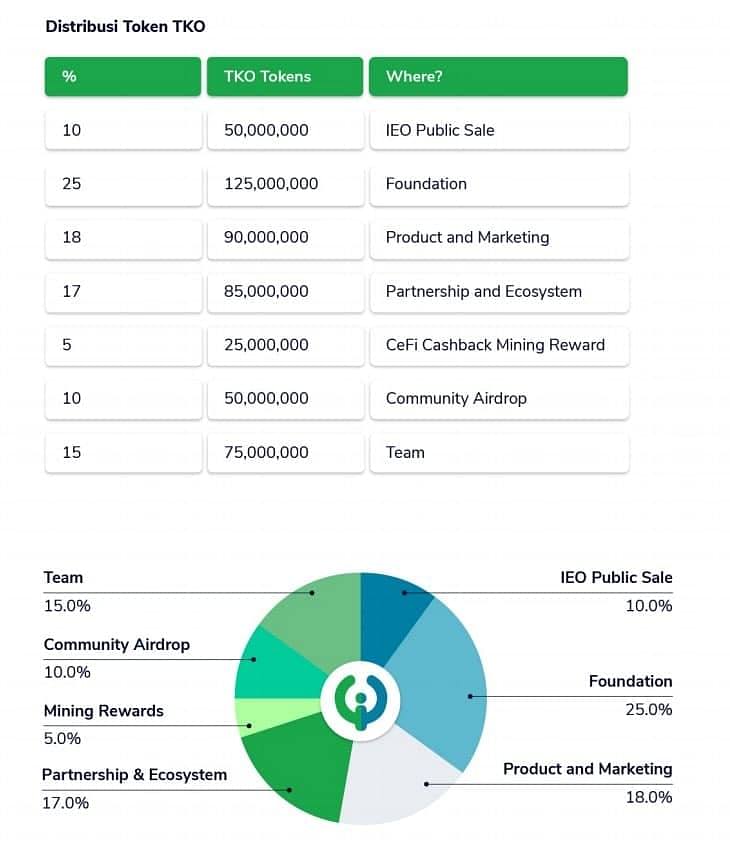Select the 'CeFi Cashback Mining Reward' cell
730x846 pixels.
tap(498, 345)
